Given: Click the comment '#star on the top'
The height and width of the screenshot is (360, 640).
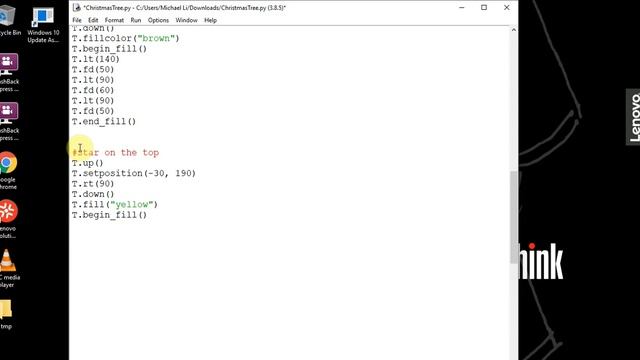Looking at the screenshot, I should (x=116, y=153).
